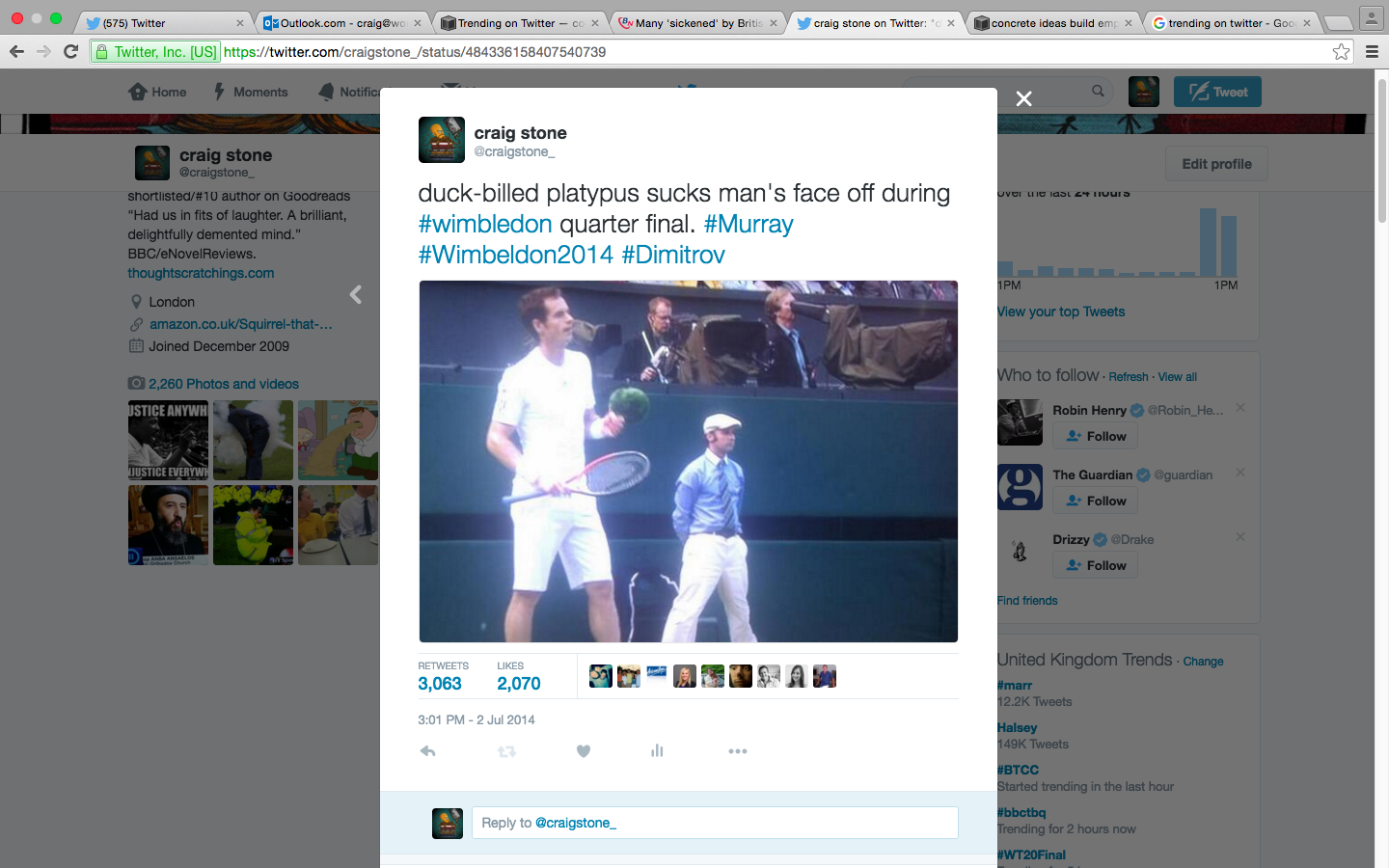This screenshot has height=868, width=1389.
Task: Open Moments in the Twitter nav
Action: pyautogui.click(x=250, y=92)
